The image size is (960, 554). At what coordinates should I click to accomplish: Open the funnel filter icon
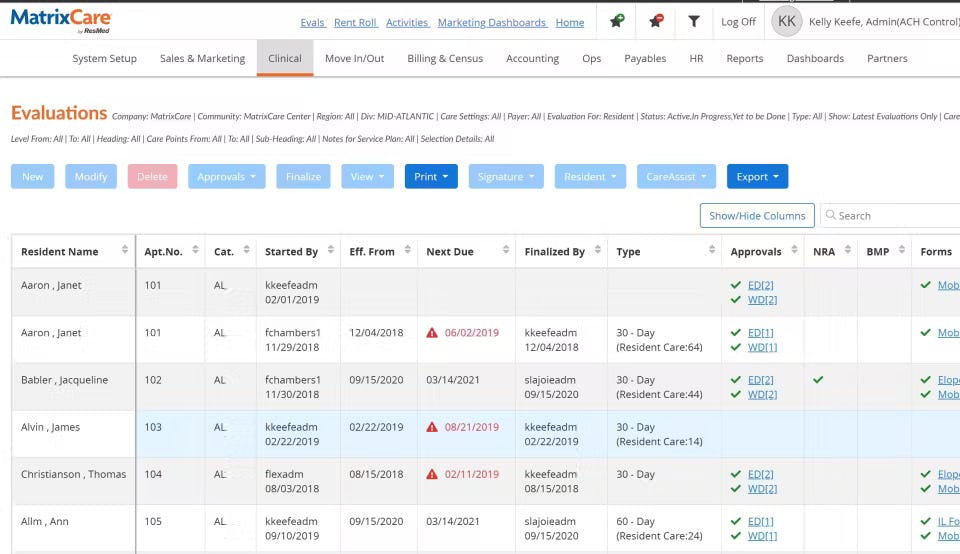694,21
